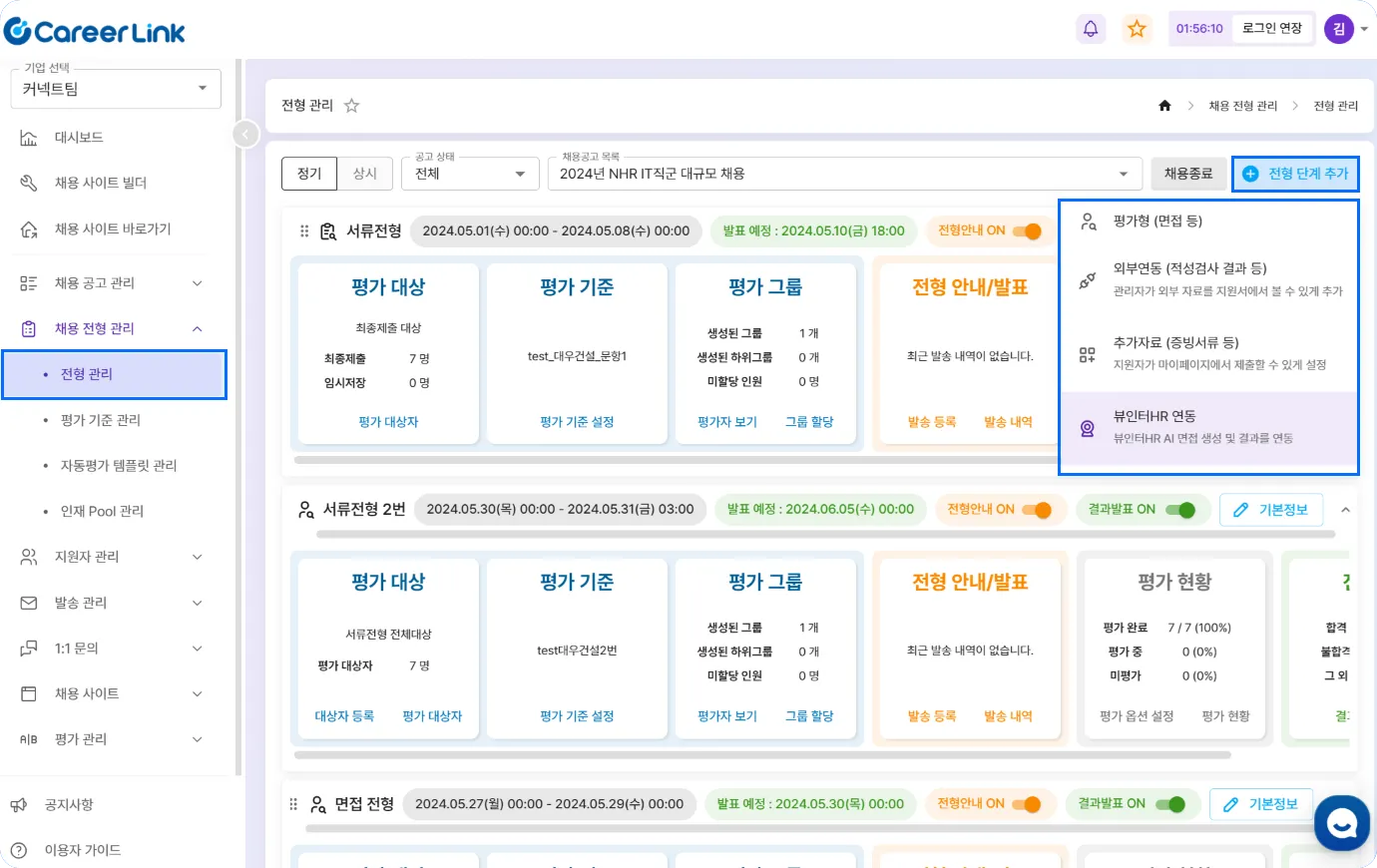Image resolution: width=1377 pixels, height=868 pixels.
Task: Open the chat support bubble
Action: tap(1342, 822)
